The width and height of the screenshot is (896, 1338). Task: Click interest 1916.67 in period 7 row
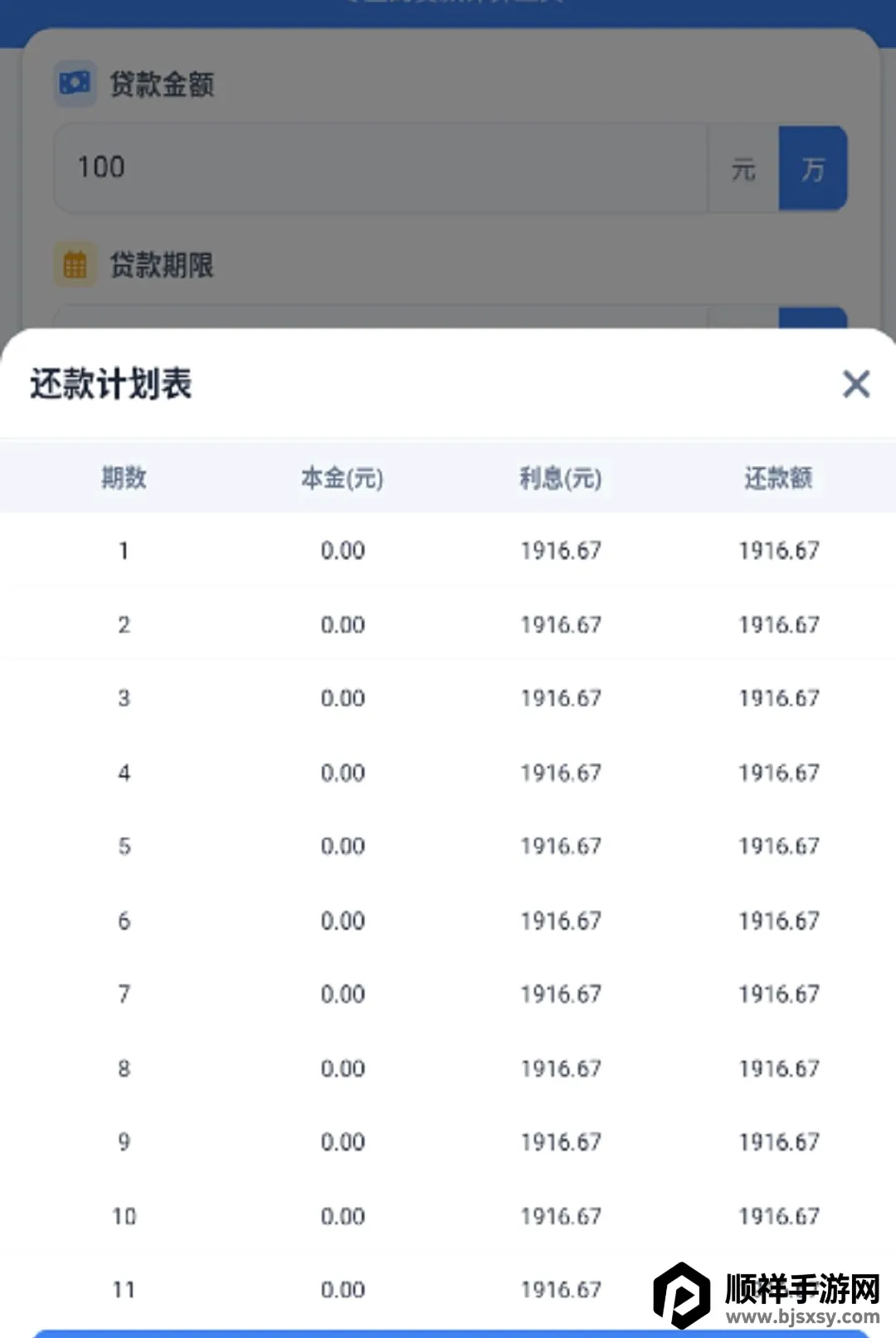pyautogui.click(x=561, y=994)
